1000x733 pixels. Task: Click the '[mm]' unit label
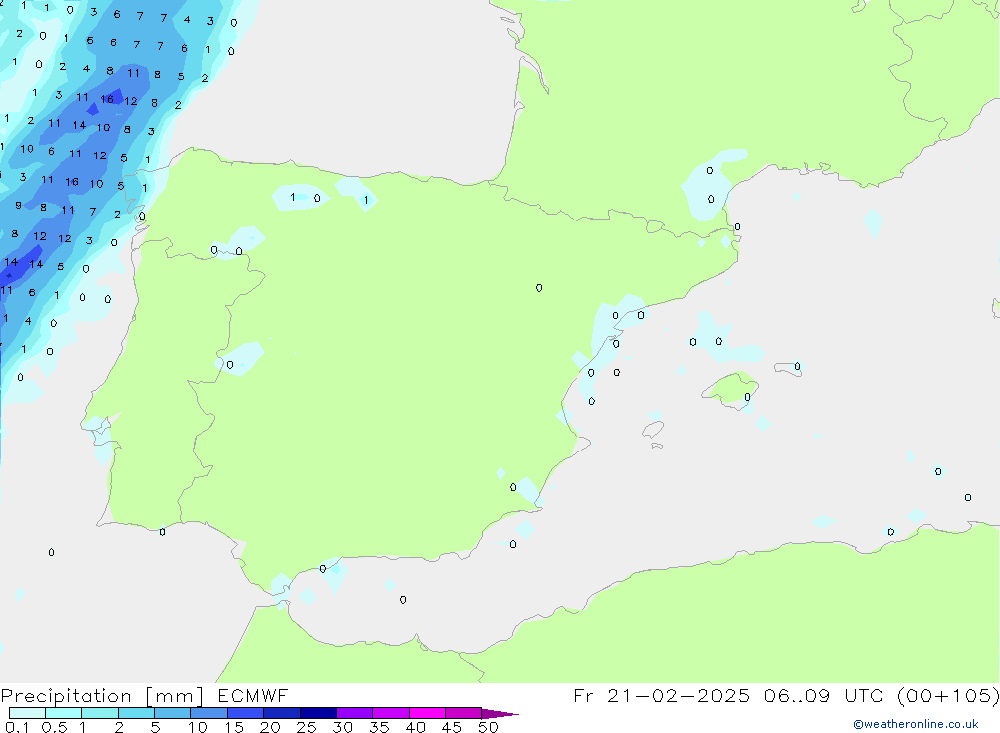coord(174,696)
